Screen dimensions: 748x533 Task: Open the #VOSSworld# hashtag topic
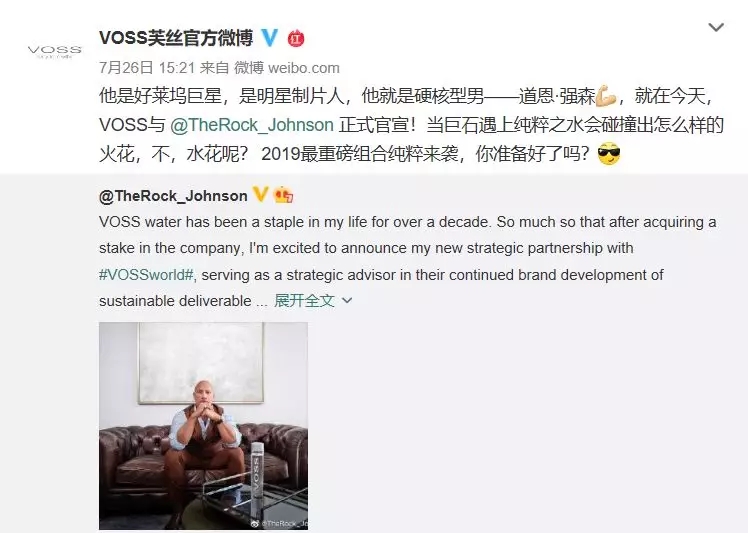pyautogui.click(x=146, y=275)
